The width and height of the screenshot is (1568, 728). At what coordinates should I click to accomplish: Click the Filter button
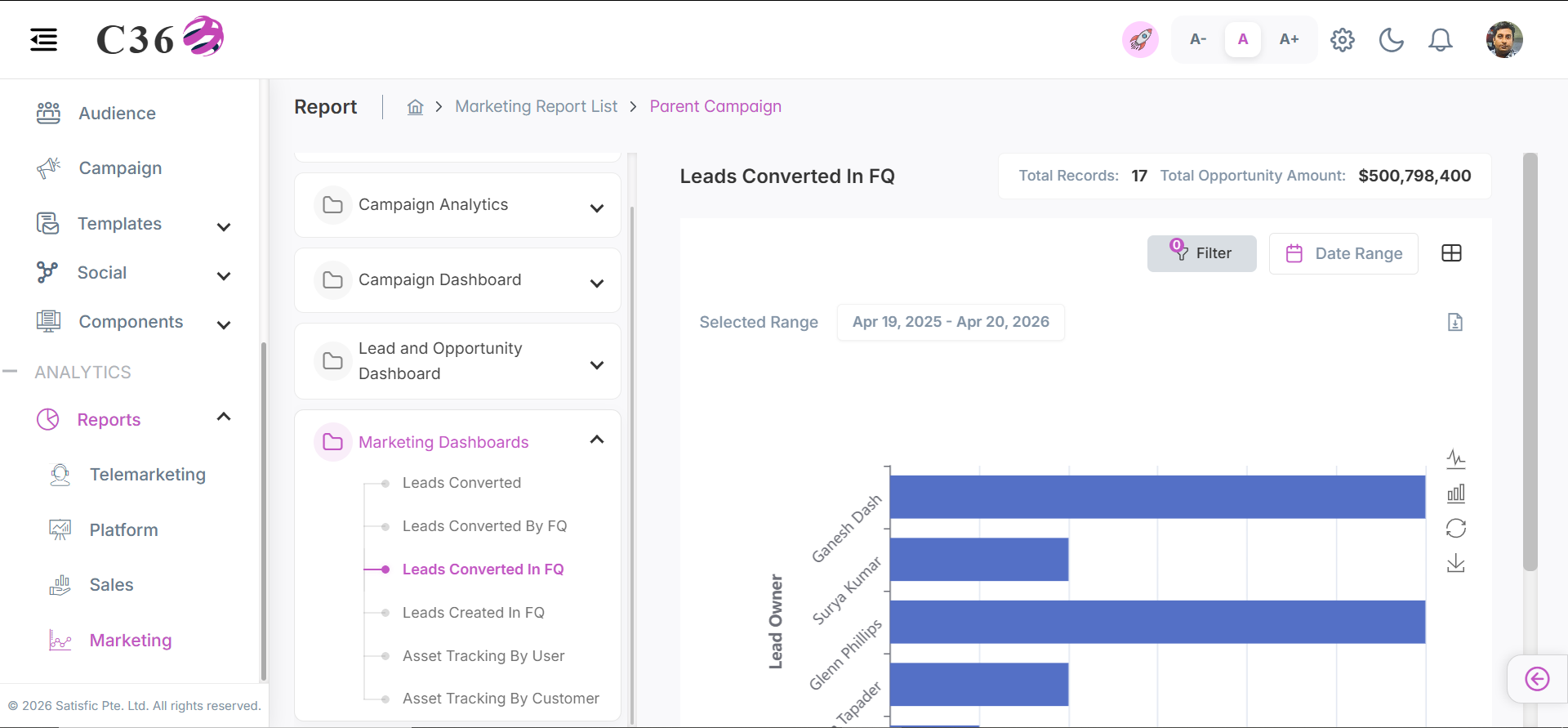pos(1202,253)
